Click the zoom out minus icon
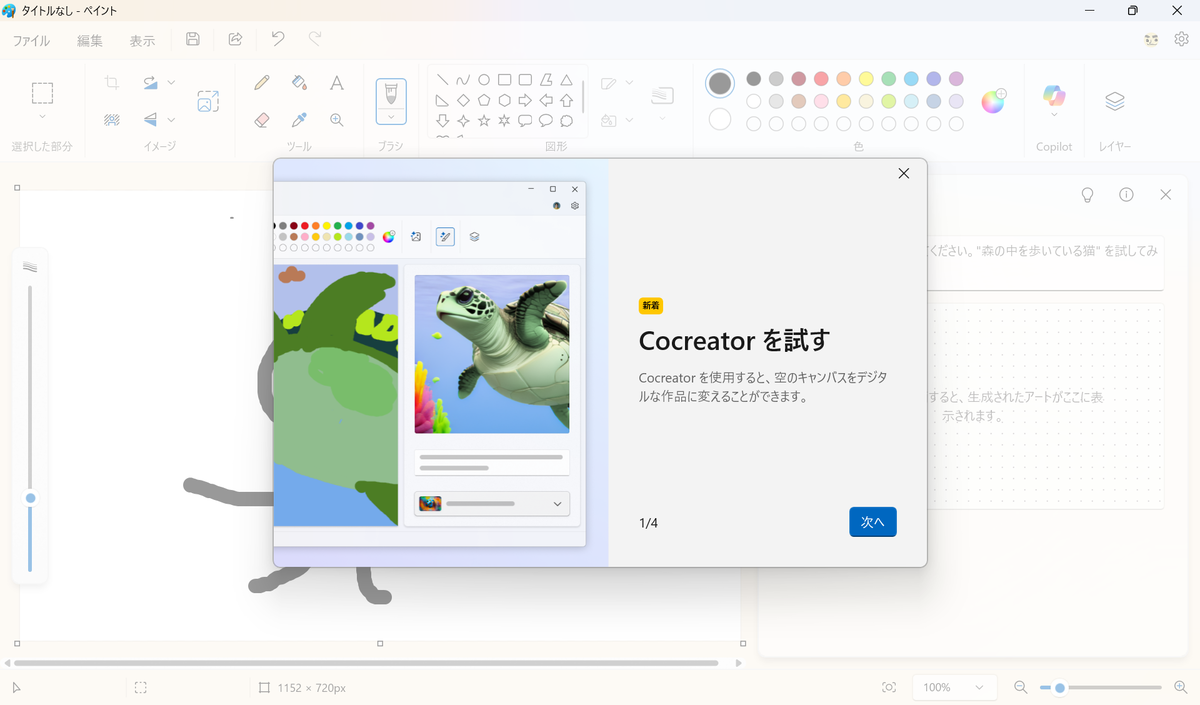The image size is (1200, 705). 1021,687
